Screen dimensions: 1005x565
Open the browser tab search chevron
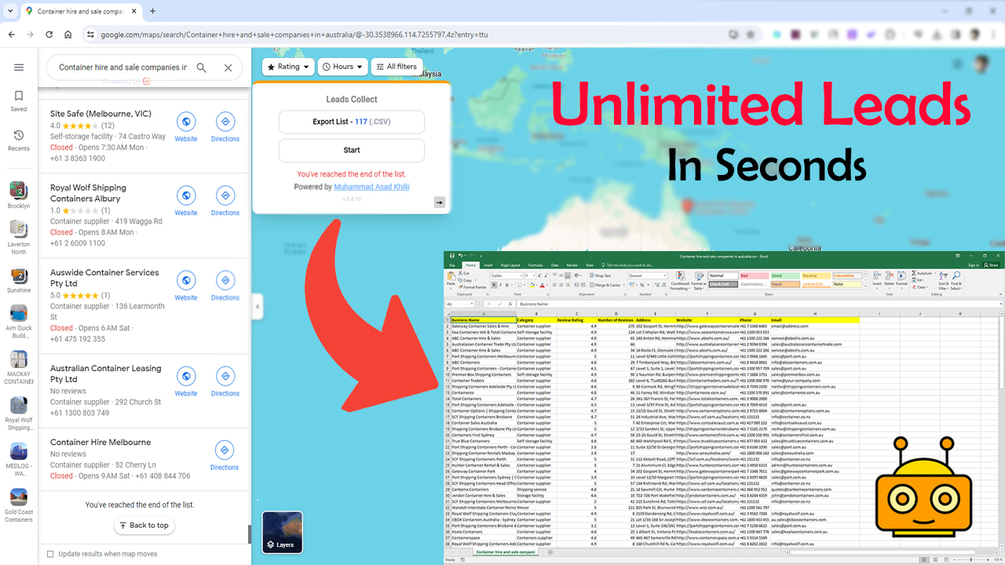click(10, 11)
